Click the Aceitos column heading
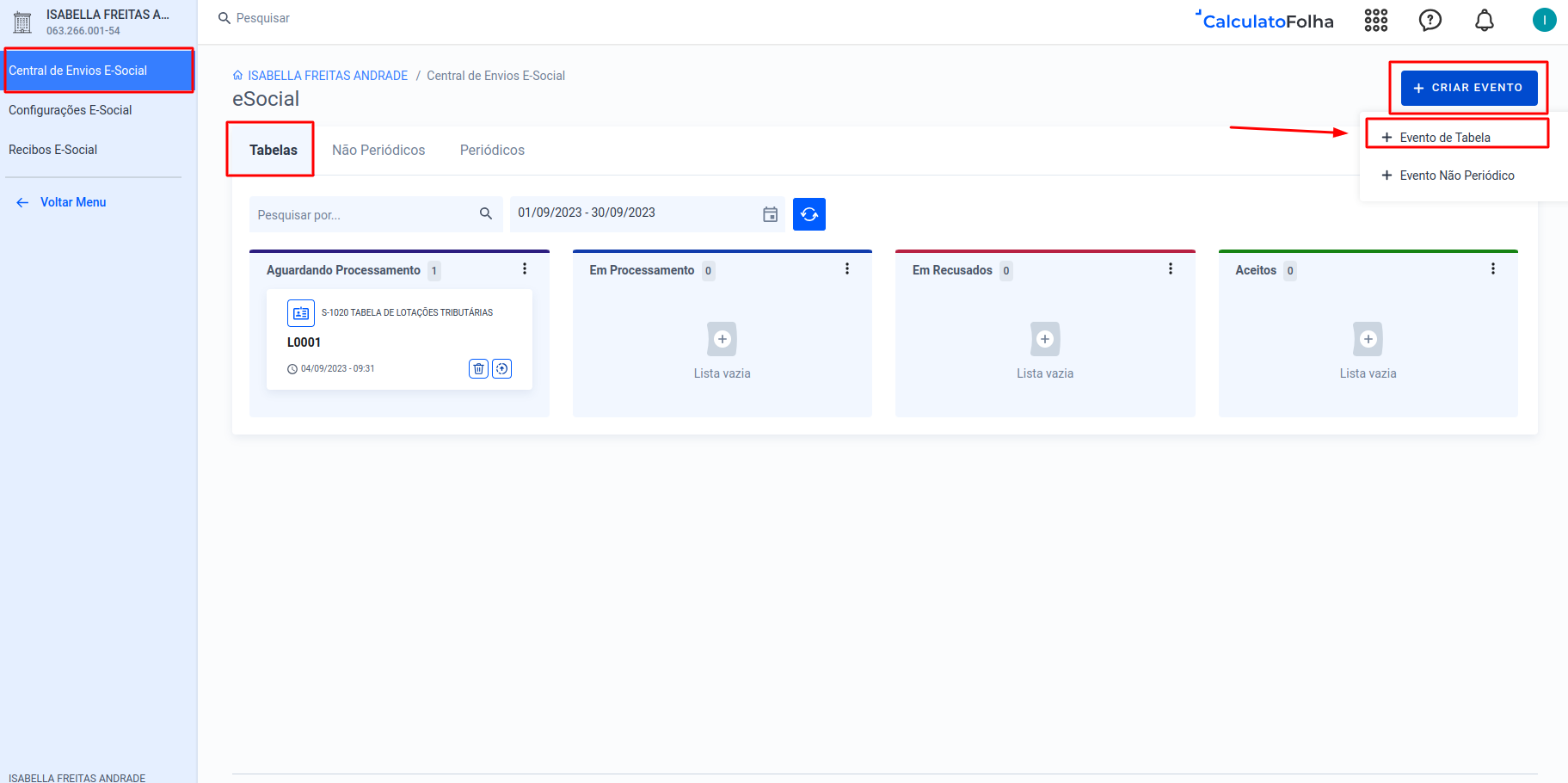 coord(1256,270)
